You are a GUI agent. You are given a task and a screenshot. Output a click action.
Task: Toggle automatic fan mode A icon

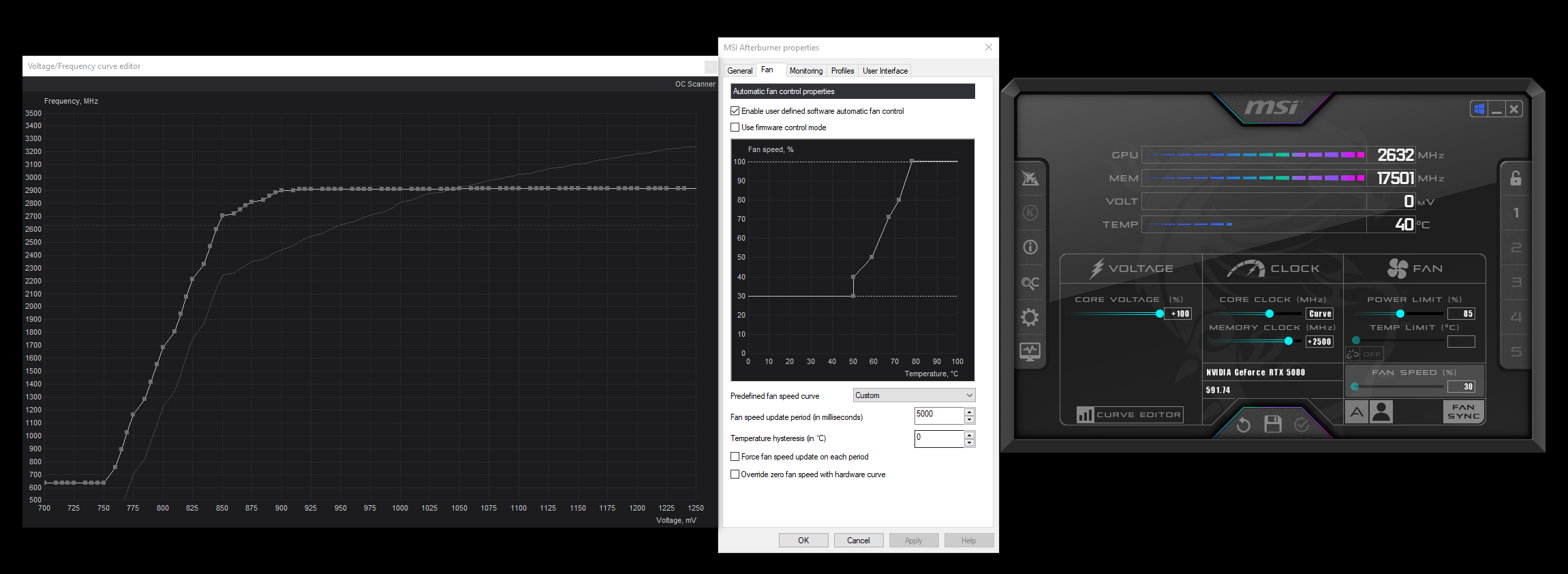coord(1357,412)
